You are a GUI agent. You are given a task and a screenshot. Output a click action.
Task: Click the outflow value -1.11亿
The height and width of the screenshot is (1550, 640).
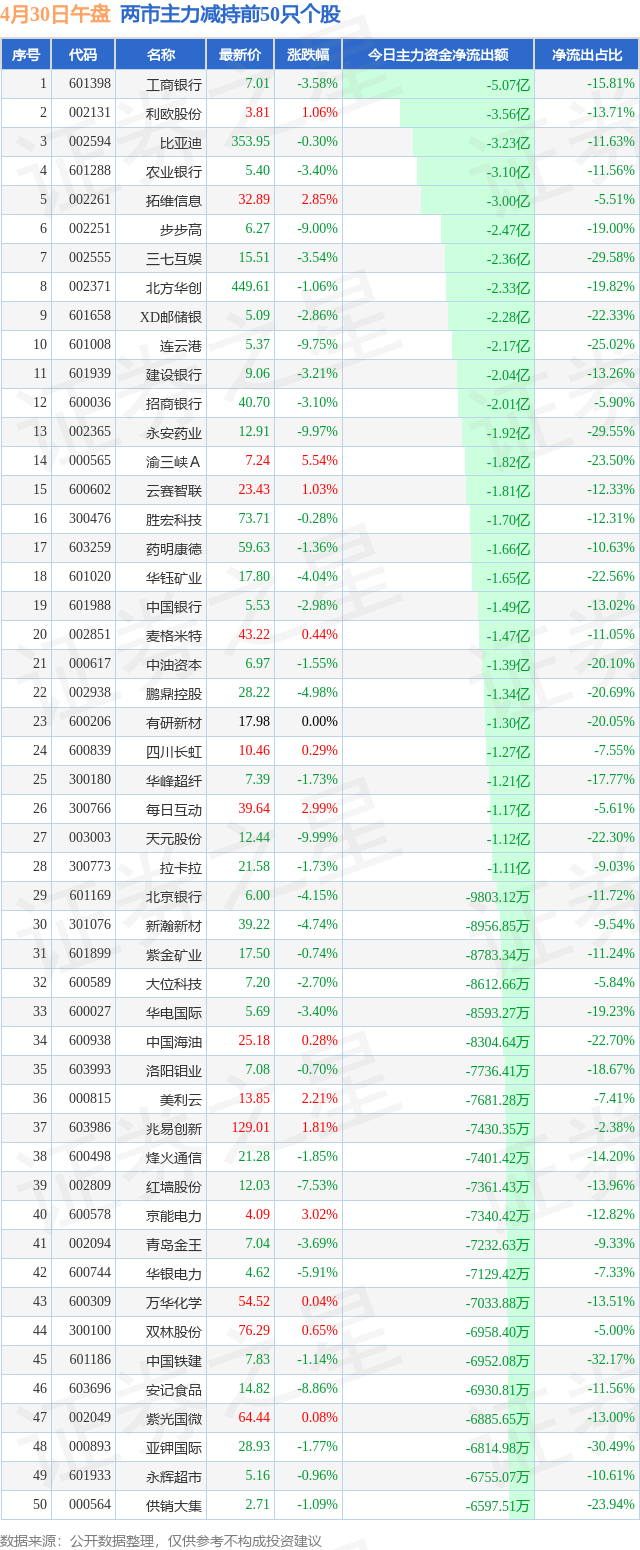pyautogui.click(x=508, y=868)
